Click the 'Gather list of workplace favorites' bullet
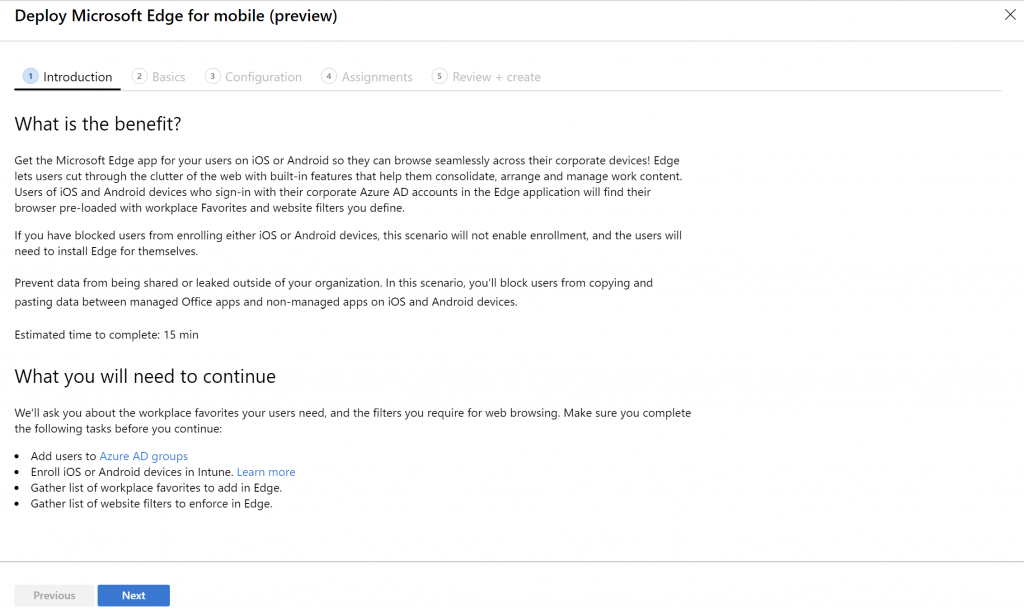This screenshot has height=615, width=1024. point(156,488)
